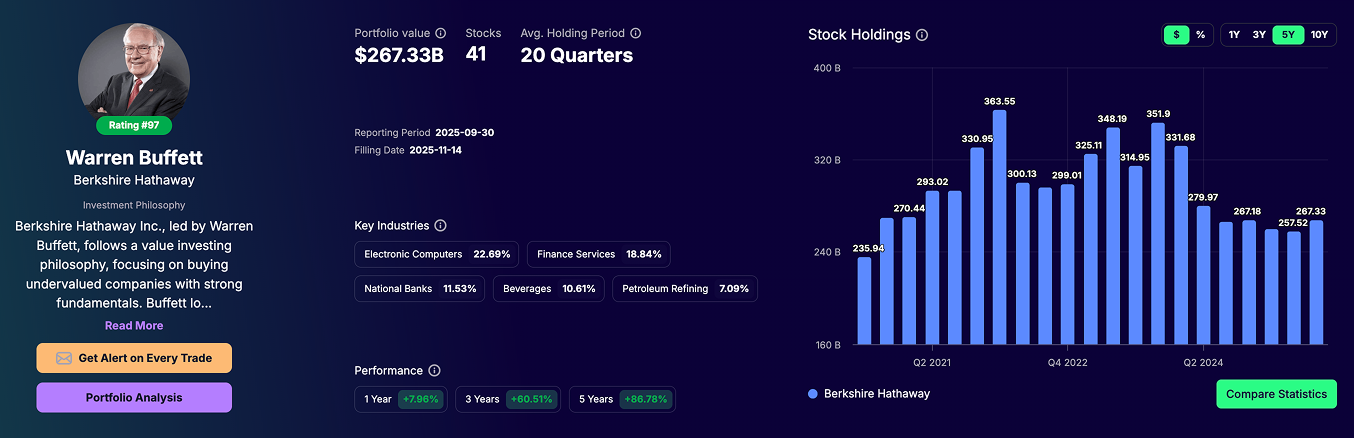Click the chart bar labeled 351.9

[1157, 234]
